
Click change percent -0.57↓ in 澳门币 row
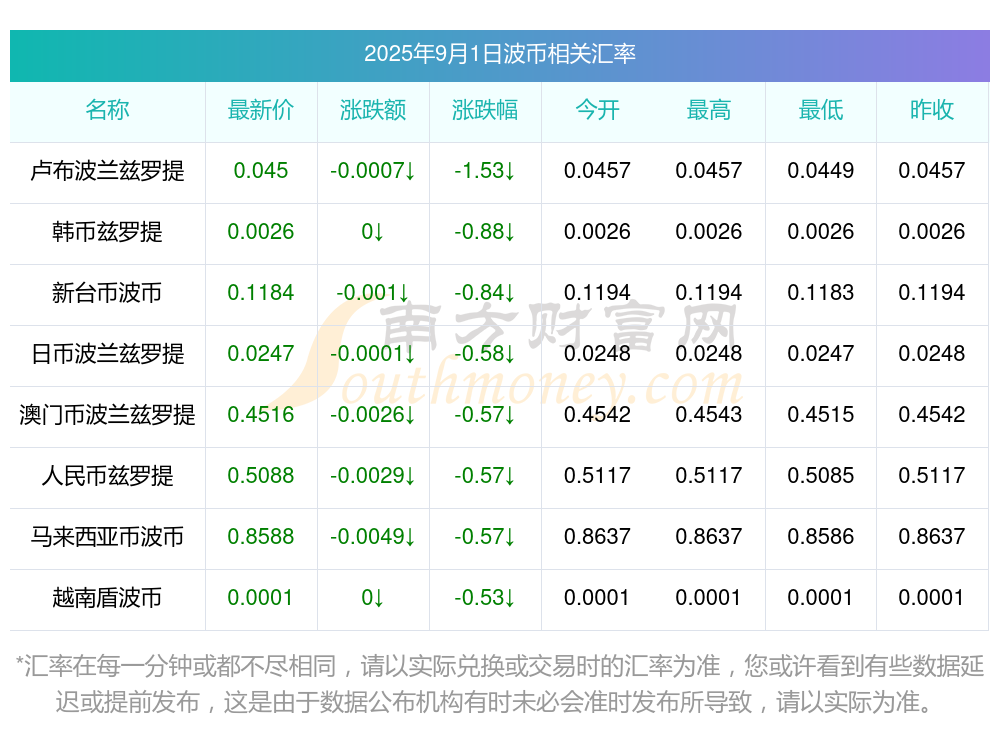click(x=485, y=415)
